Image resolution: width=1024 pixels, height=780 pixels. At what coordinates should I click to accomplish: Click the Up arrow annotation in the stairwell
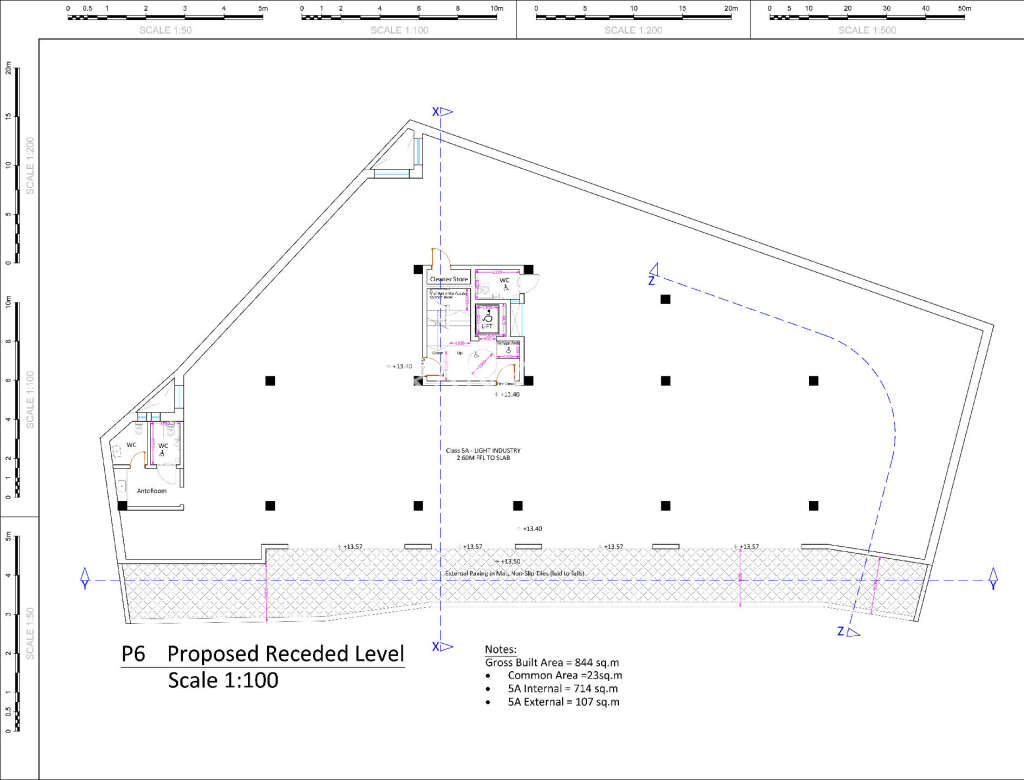pyautogui.click(x=460, y=353)
